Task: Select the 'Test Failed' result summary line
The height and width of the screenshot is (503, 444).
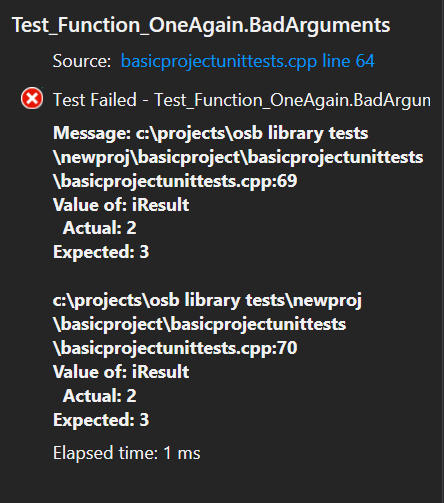Action: click(x=242, y=100)
